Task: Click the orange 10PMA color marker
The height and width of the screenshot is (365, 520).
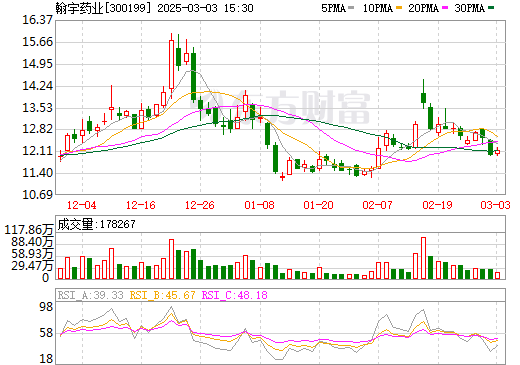Action: tap(399, 7)
